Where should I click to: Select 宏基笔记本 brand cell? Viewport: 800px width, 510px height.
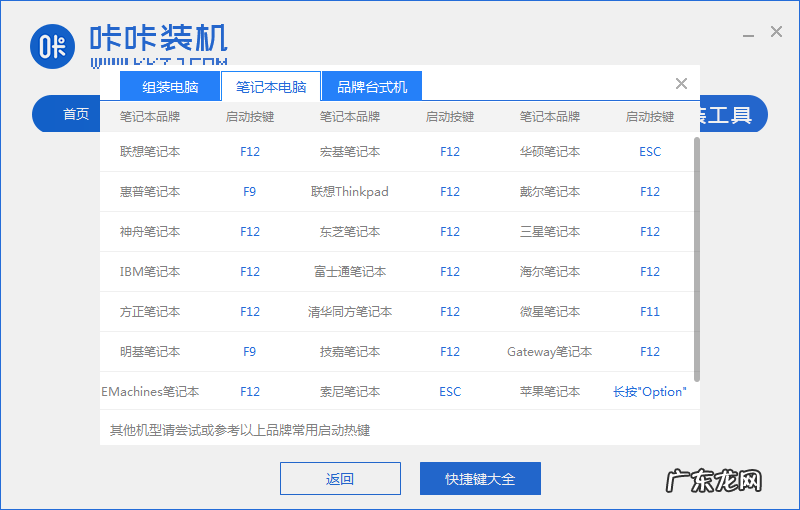(x=350, y=151)
